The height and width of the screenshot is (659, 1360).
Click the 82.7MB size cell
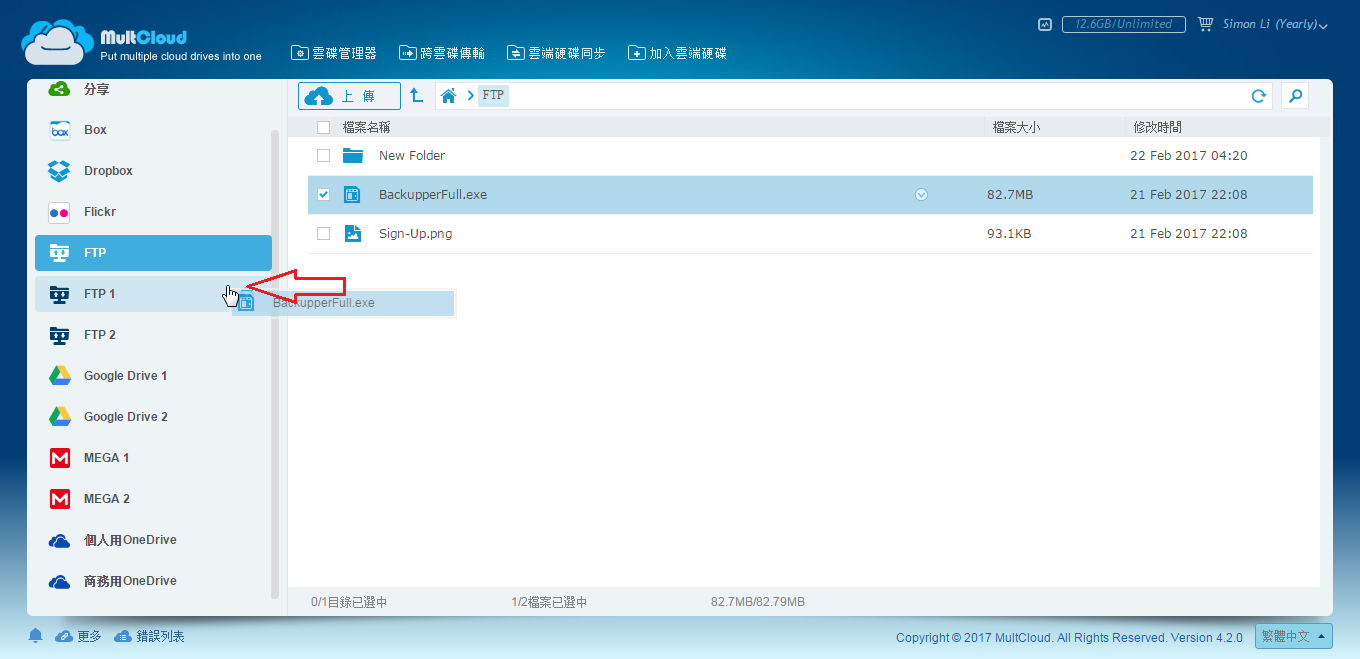[x=1010, y=195]
